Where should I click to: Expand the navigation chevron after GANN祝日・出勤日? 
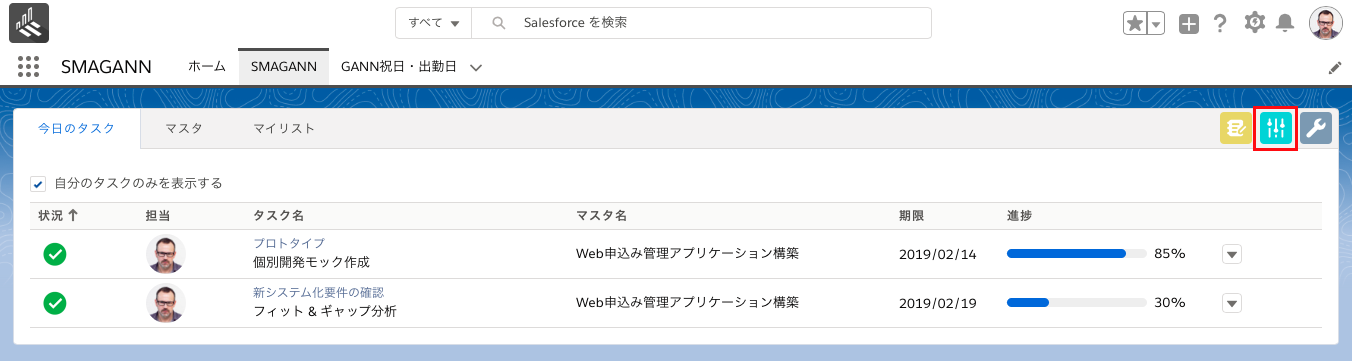coord(476,68)
